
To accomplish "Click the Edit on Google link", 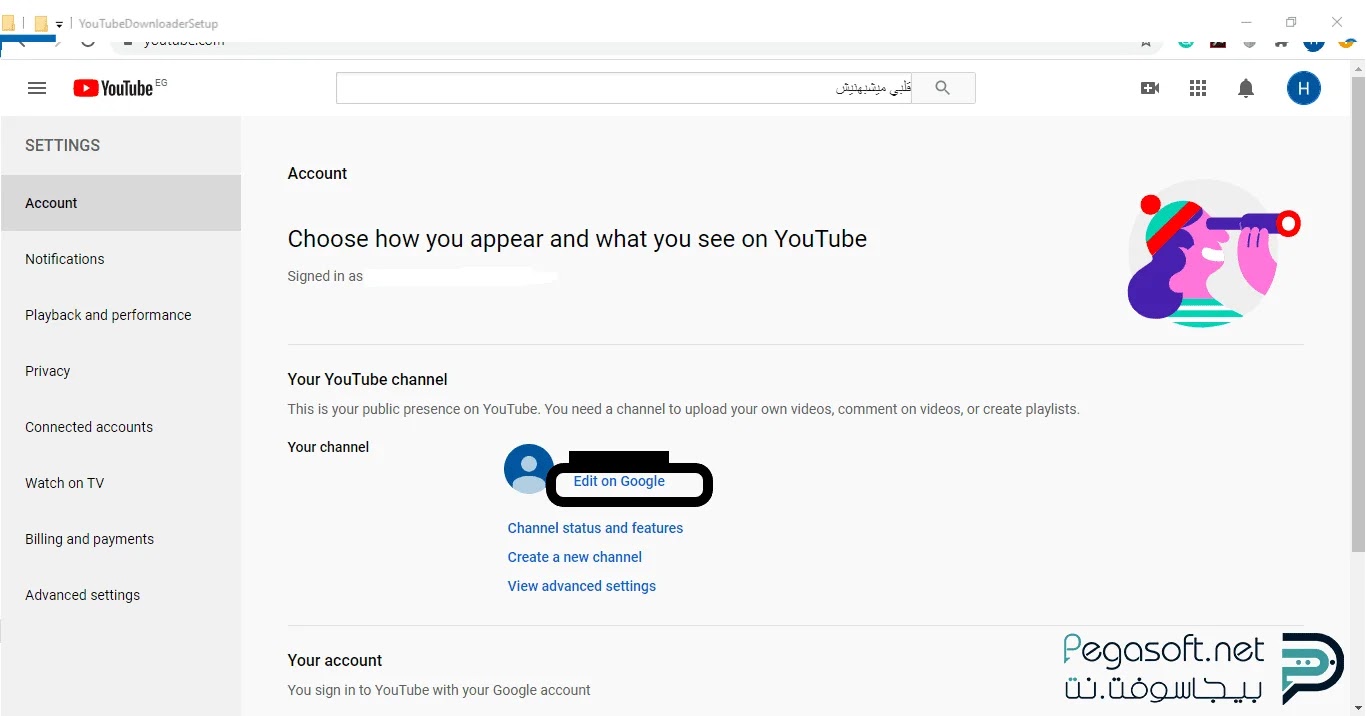I will point(619,481).
